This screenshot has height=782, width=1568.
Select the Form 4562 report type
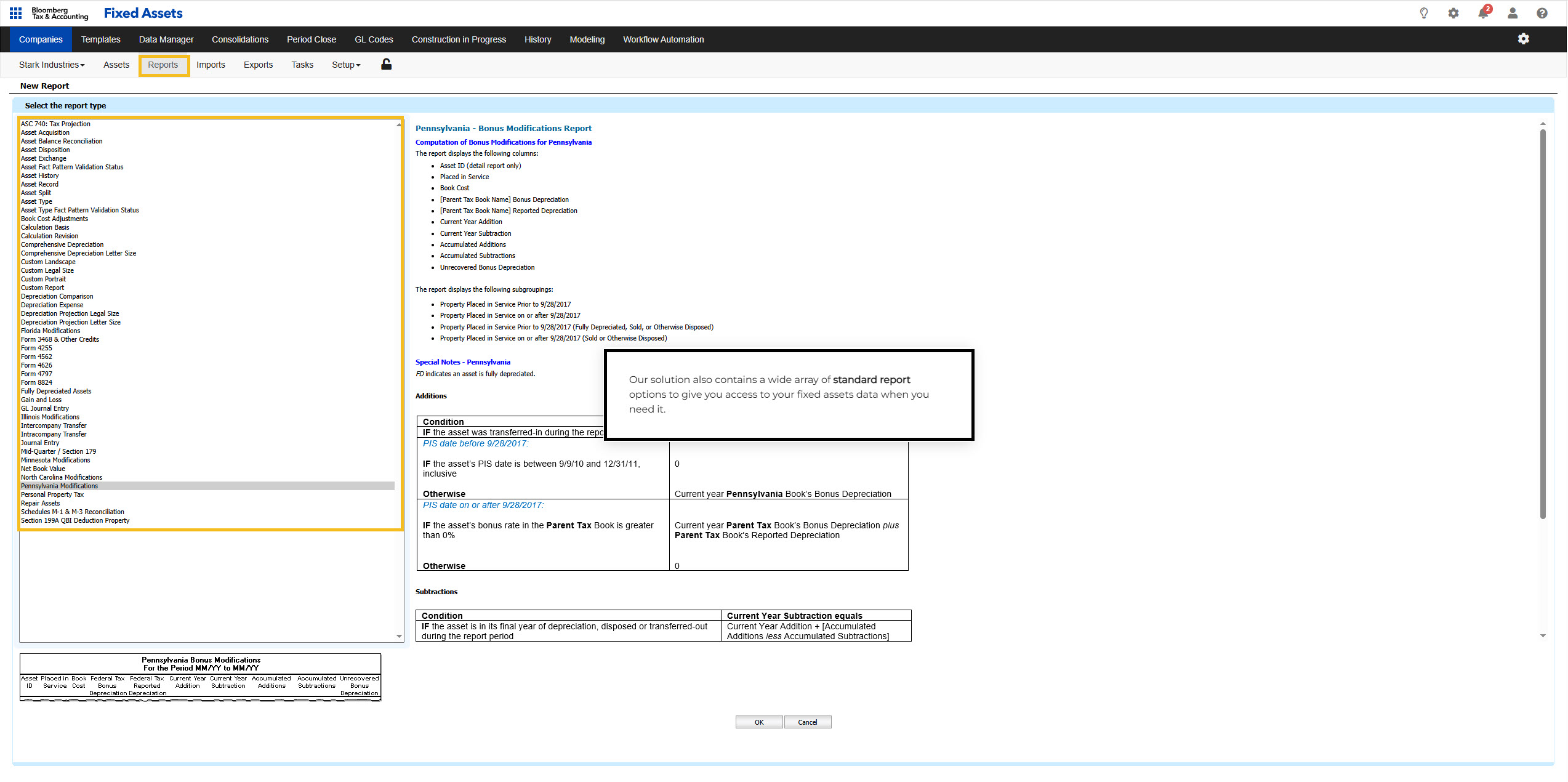pyautogui.click(x=36, y=357)
